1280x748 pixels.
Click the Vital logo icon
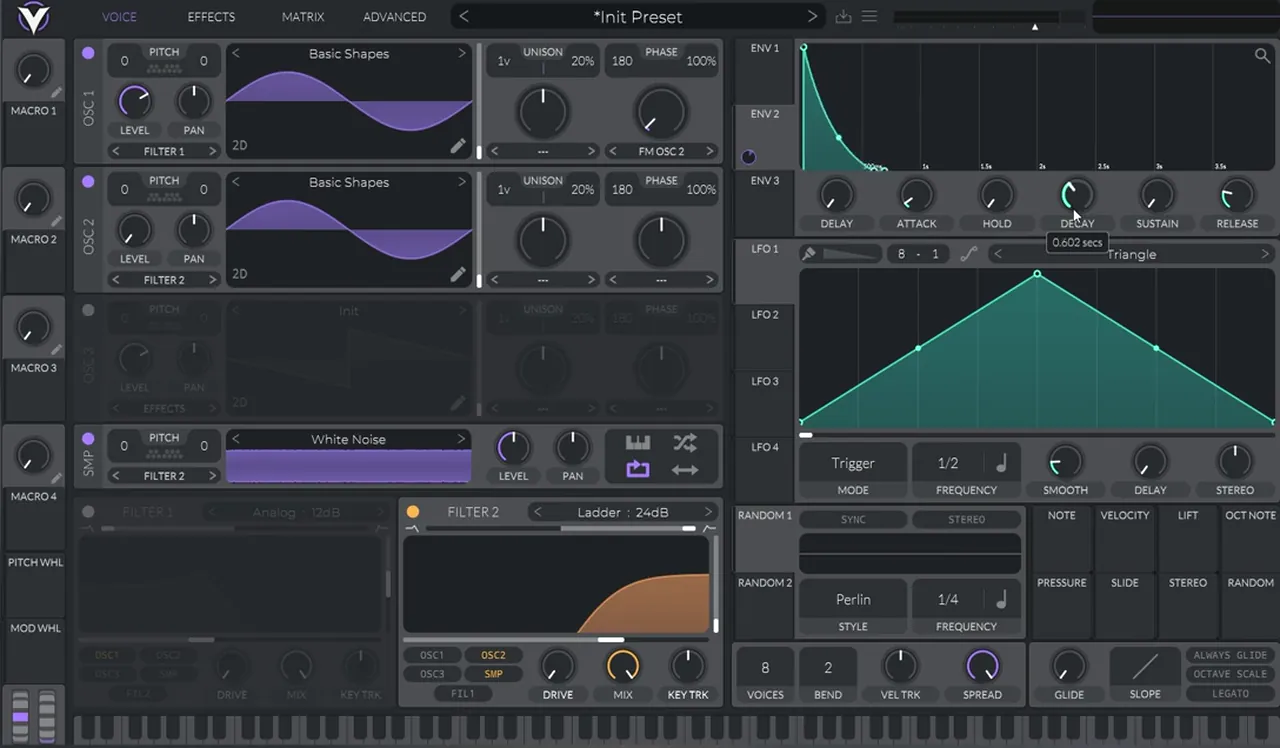pyautogui.click(x=33, y=17)
